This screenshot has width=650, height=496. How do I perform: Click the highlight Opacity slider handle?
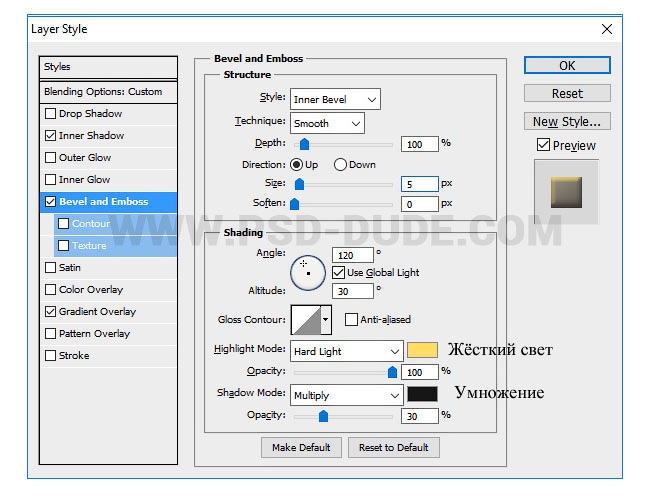[392, 372]
